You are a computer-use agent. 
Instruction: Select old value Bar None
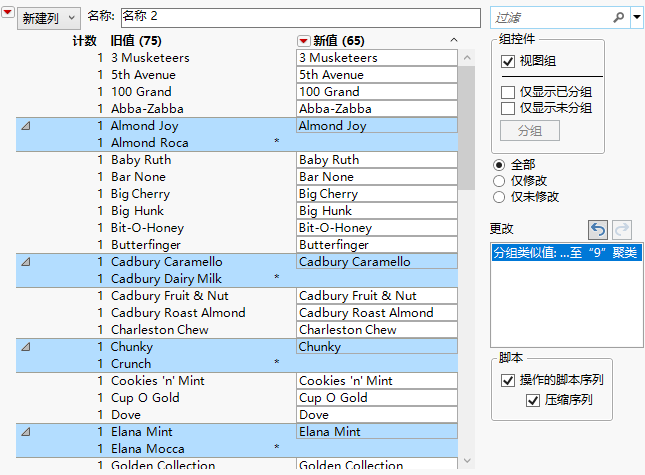pos(138,177)
